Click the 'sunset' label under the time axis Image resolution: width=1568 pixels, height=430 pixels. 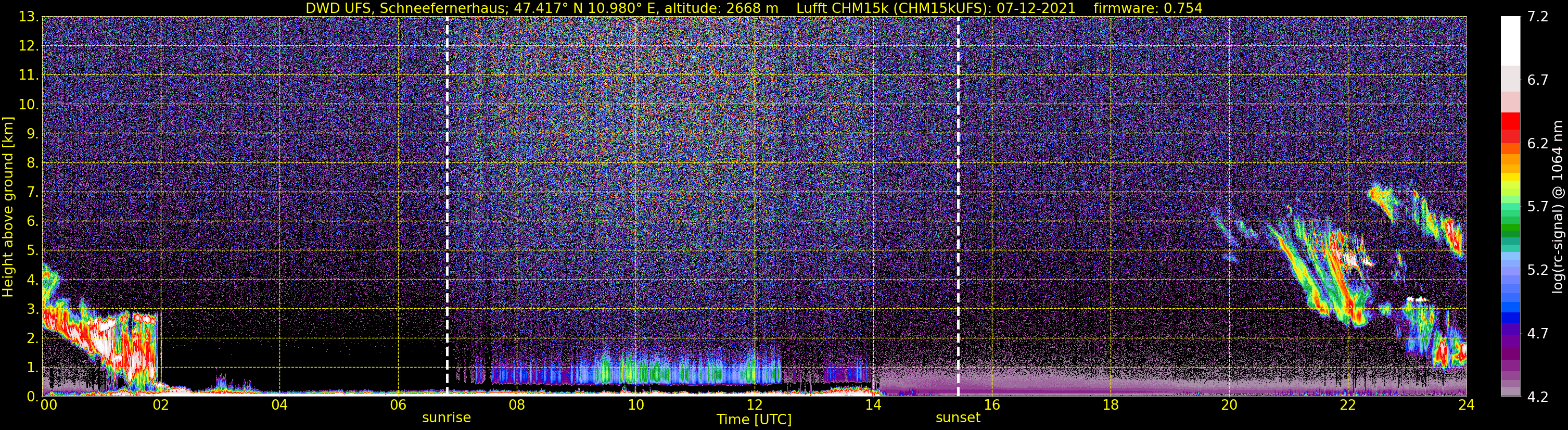pos(958,418)
